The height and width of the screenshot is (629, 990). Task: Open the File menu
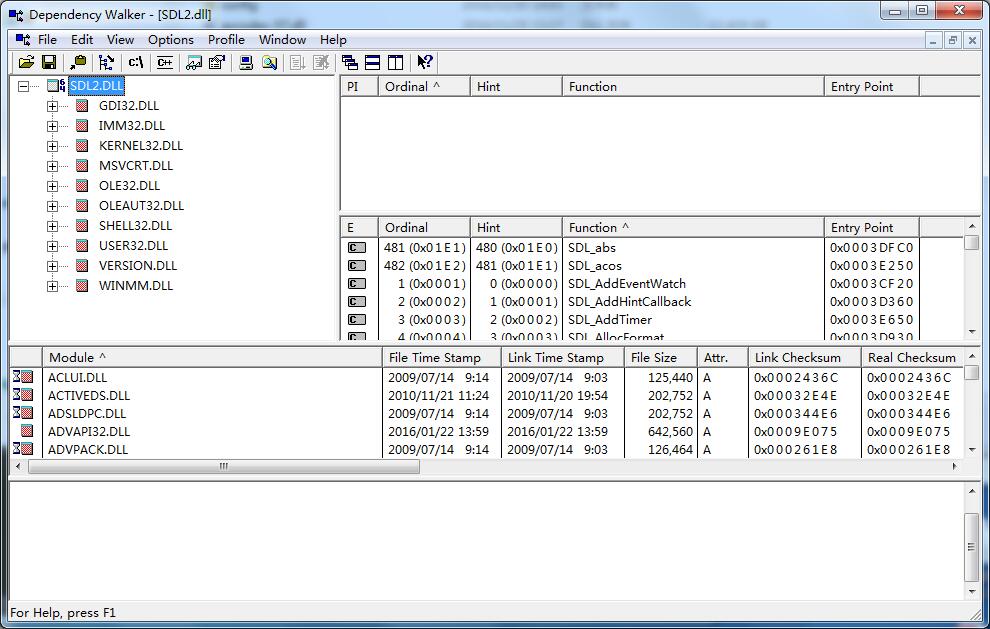click(x=47, y=39)
